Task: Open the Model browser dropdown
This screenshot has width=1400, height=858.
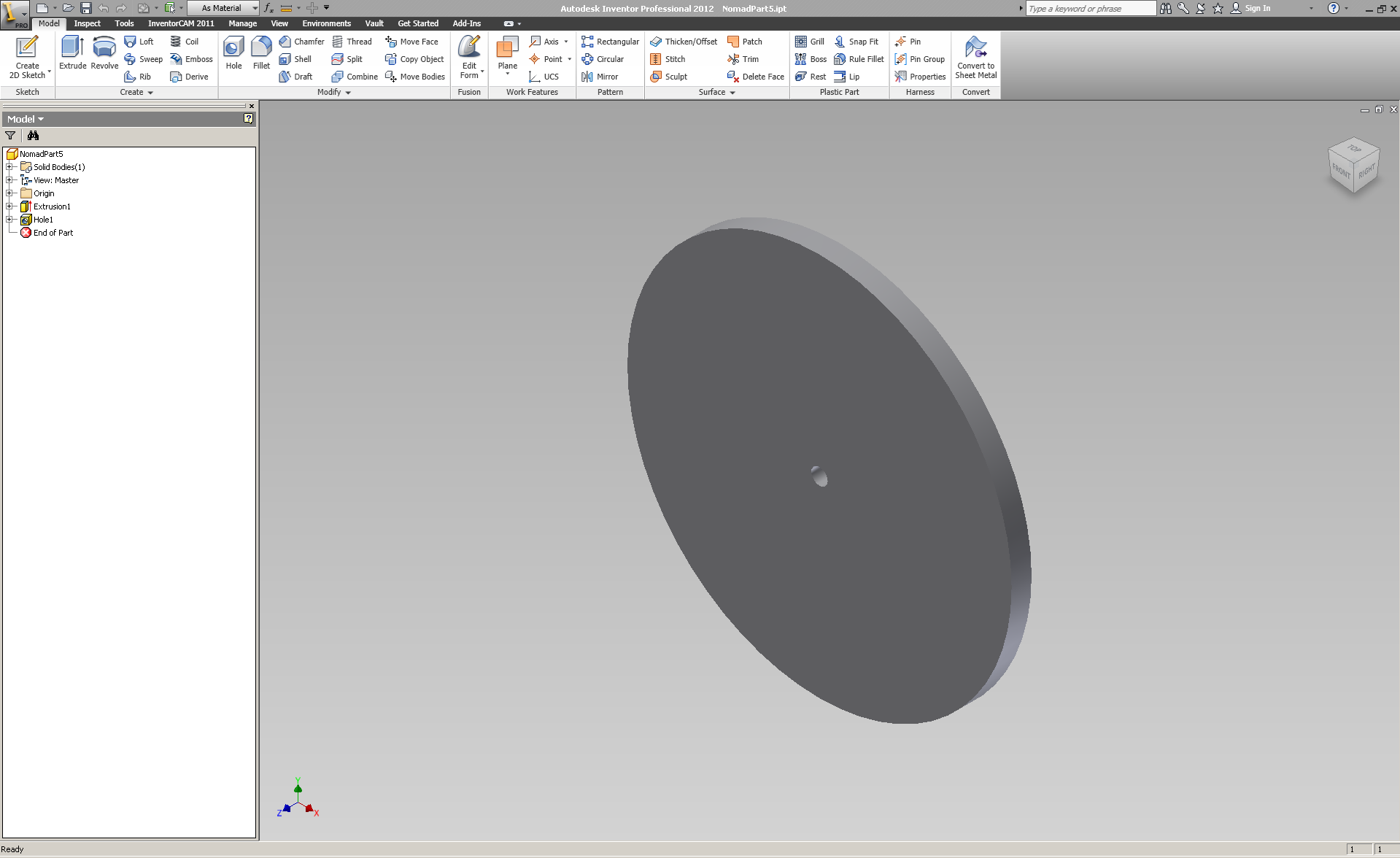Action: tap(26, 119)
